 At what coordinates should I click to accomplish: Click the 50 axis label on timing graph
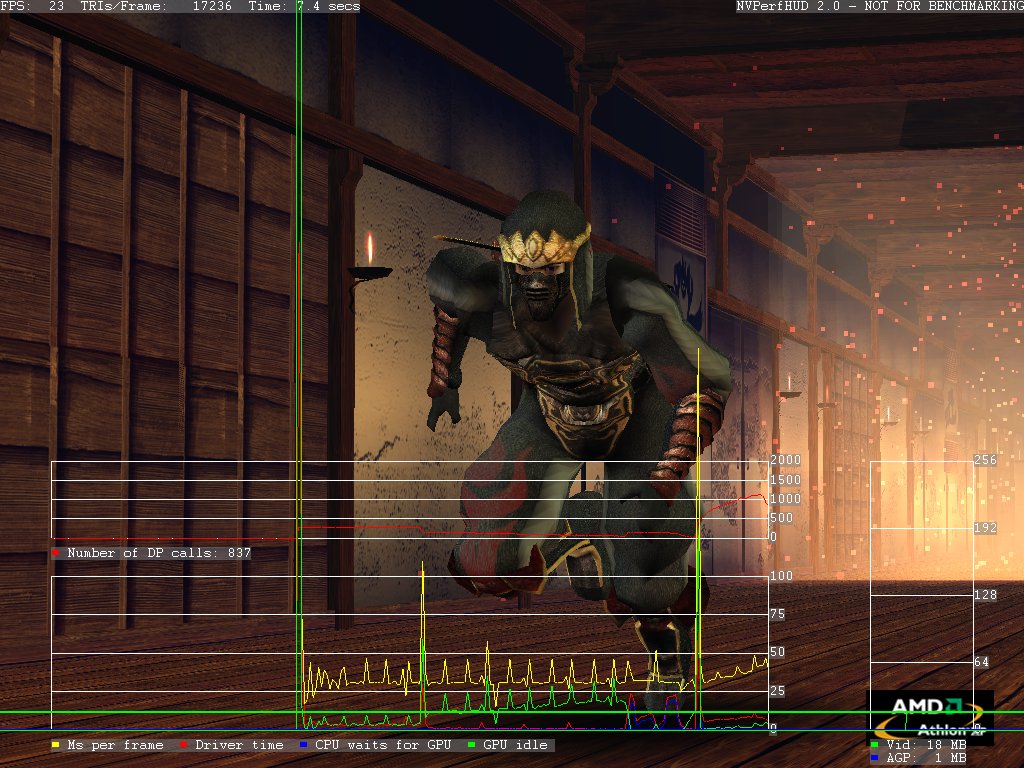[x=777, y=652]
